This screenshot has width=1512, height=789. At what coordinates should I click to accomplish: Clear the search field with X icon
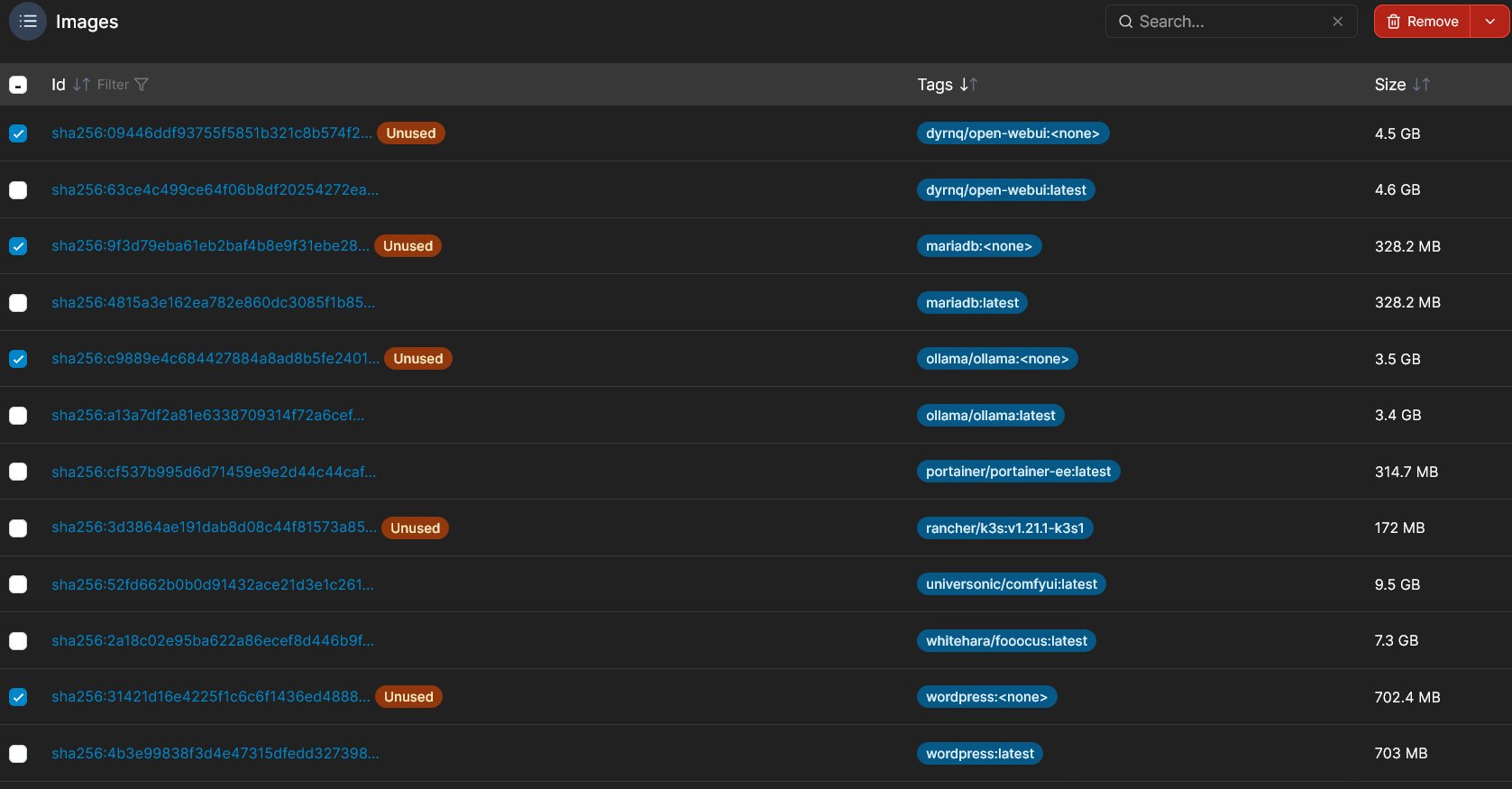[x=1338, y=22]
